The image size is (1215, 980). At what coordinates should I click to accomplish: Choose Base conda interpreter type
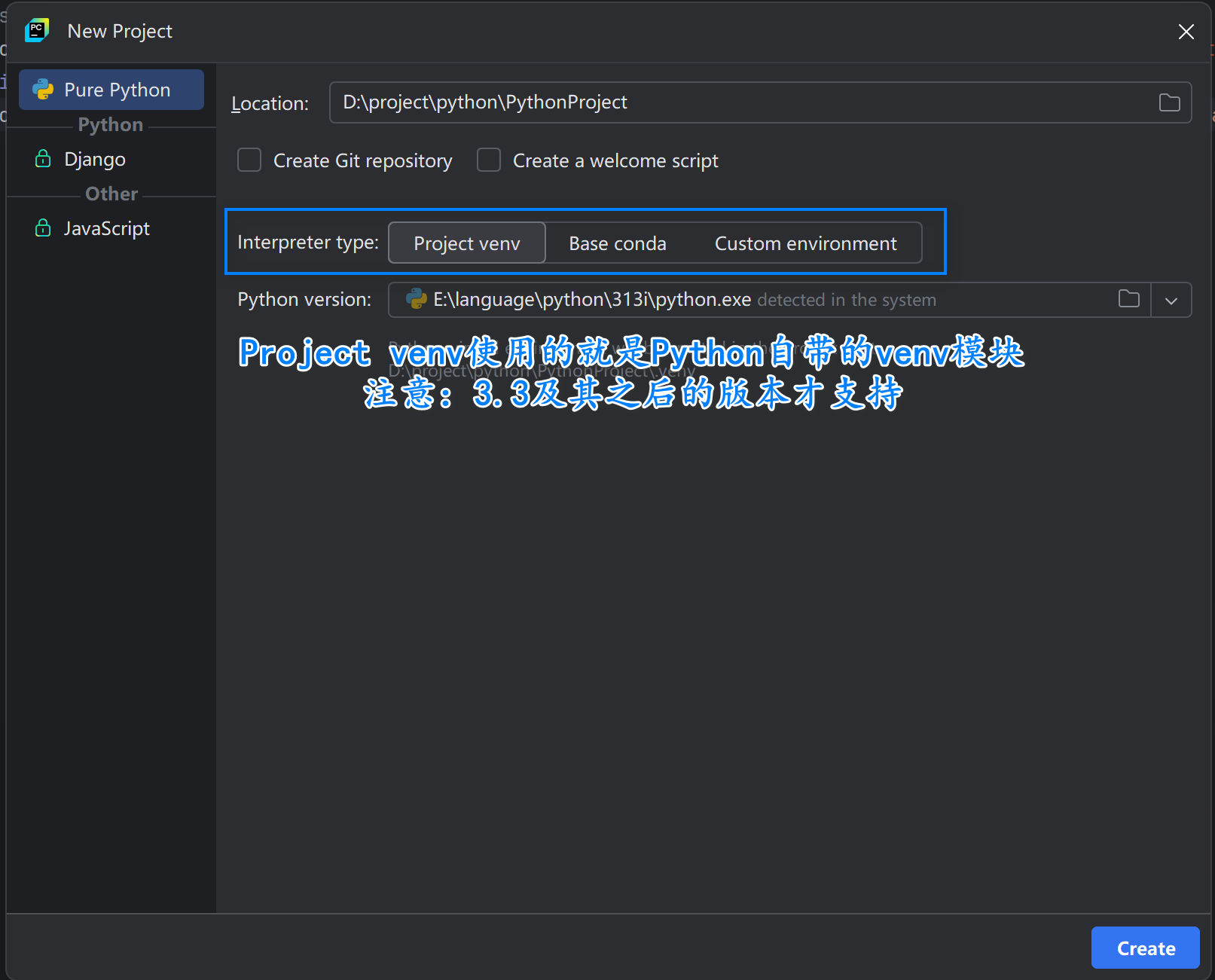click(618, 243)
